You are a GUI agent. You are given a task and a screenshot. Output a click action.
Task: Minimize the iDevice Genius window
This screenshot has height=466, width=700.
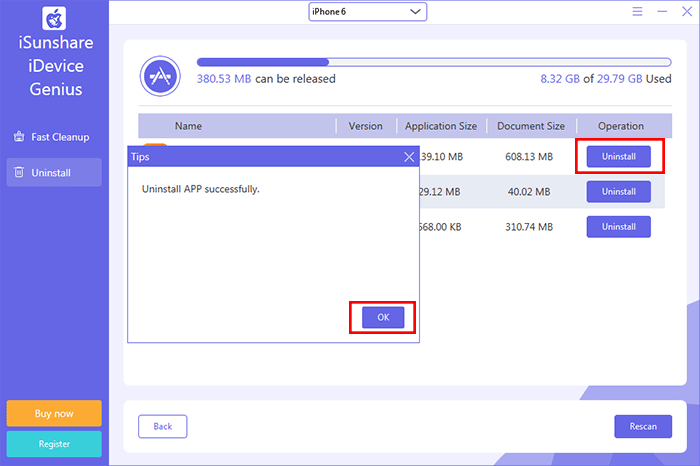tap(662, 12)
